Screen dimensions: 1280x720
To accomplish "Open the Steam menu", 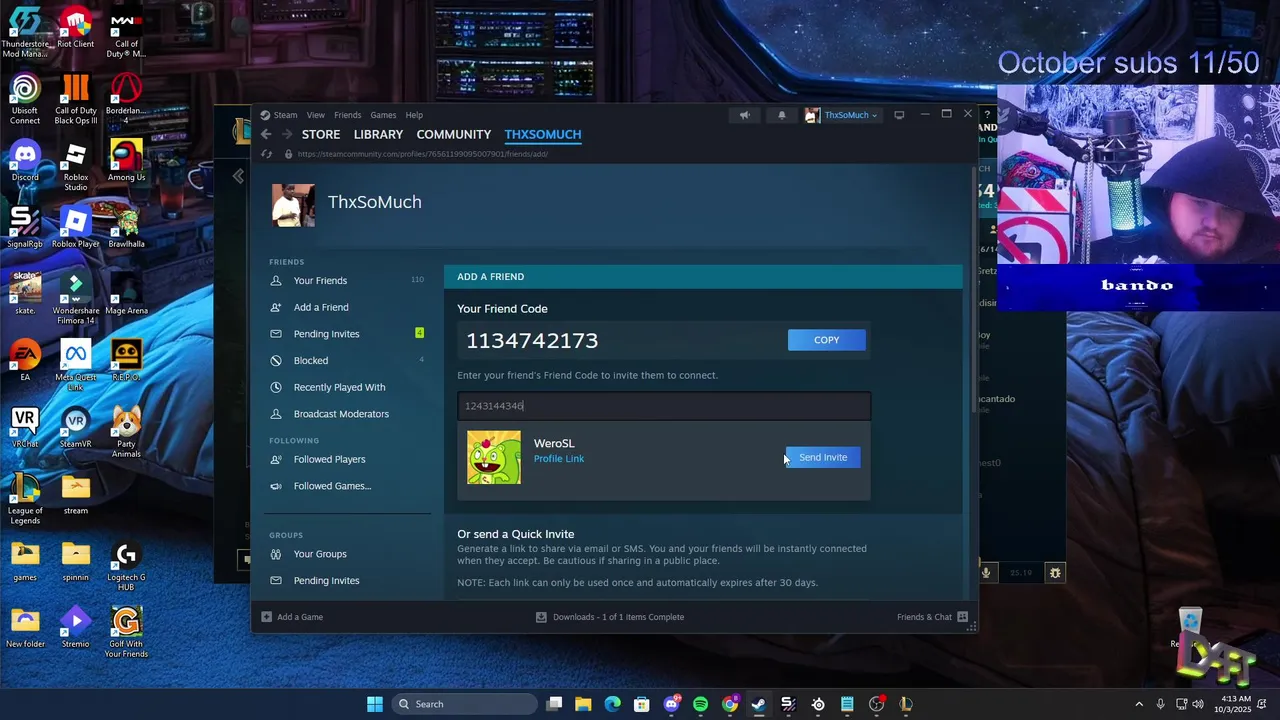I will tap(285, 115).
